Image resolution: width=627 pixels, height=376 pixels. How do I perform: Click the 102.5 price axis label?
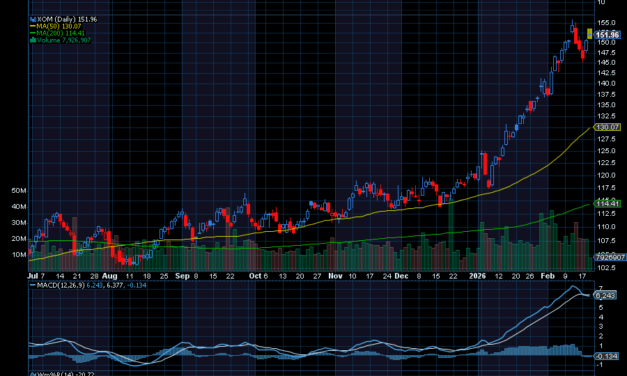606,268
